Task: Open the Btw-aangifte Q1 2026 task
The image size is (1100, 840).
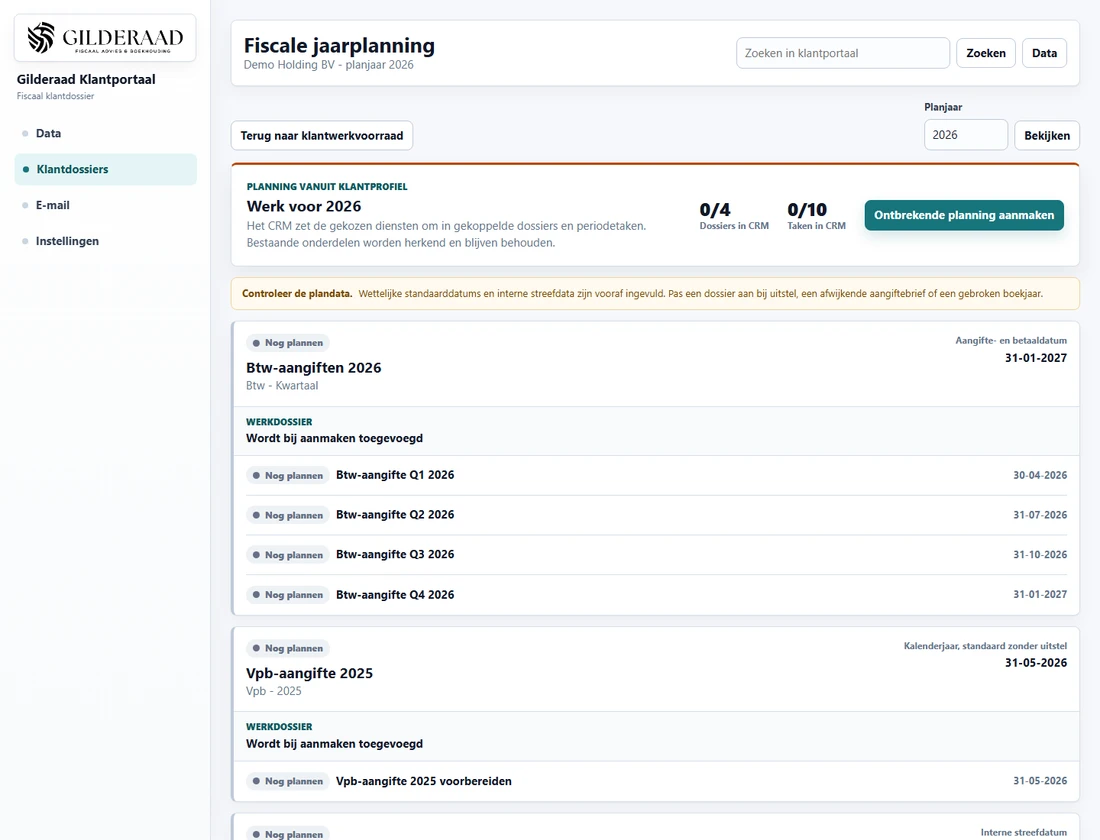Action: 395,475
